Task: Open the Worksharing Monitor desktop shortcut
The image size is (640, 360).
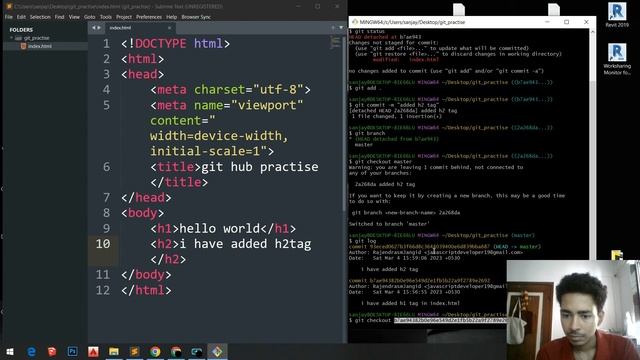Action: (617, 59)
